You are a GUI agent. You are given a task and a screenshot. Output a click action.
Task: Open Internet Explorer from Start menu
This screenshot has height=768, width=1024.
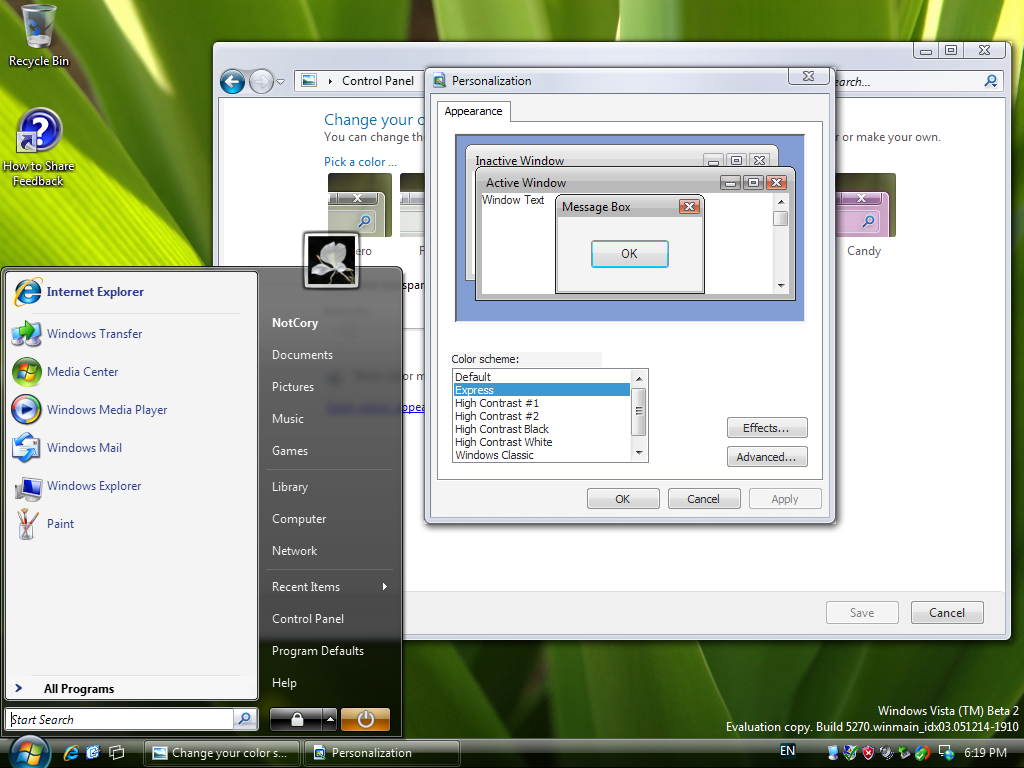coord(94,292)
